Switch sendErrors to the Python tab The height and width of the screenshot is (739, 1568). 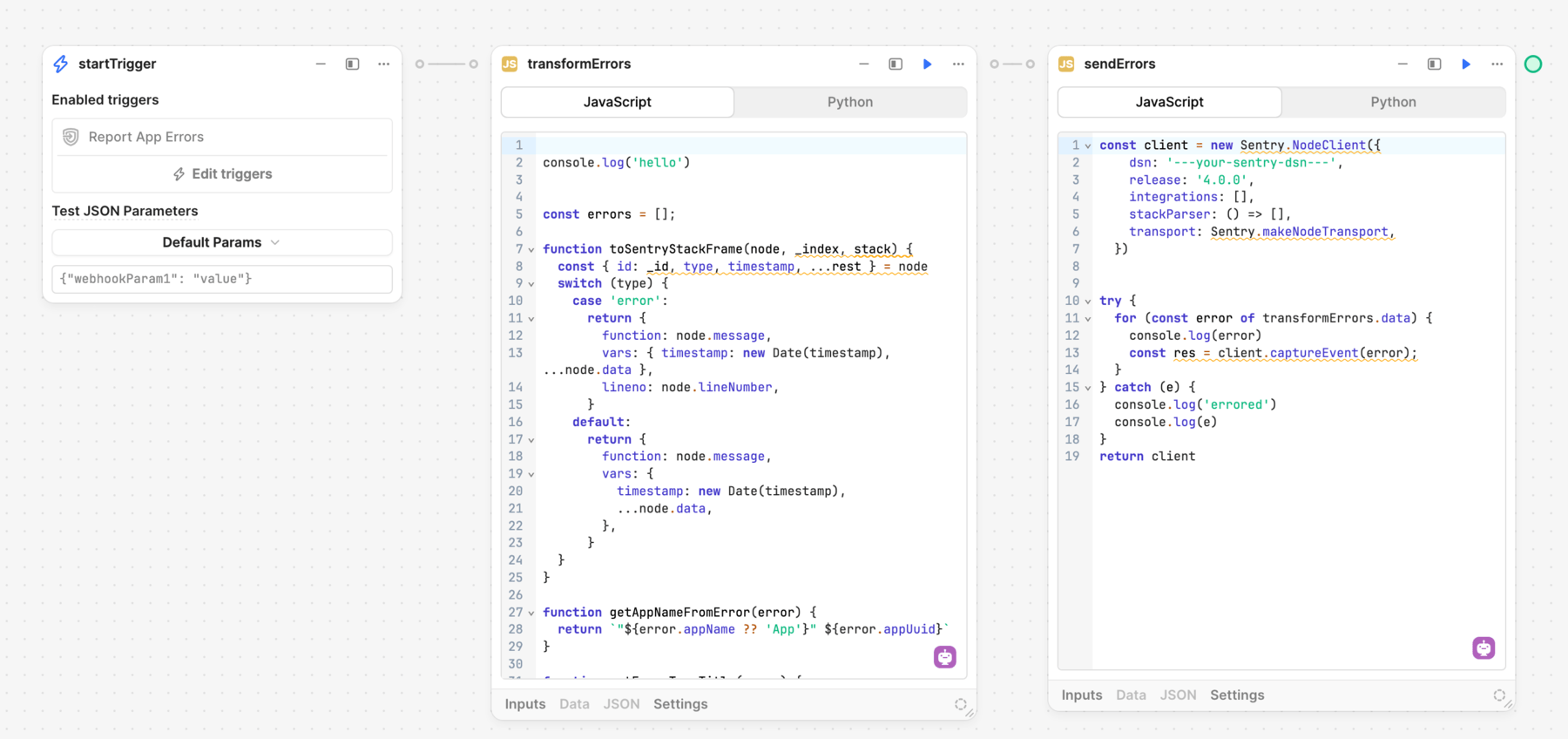click(1393, 102)
